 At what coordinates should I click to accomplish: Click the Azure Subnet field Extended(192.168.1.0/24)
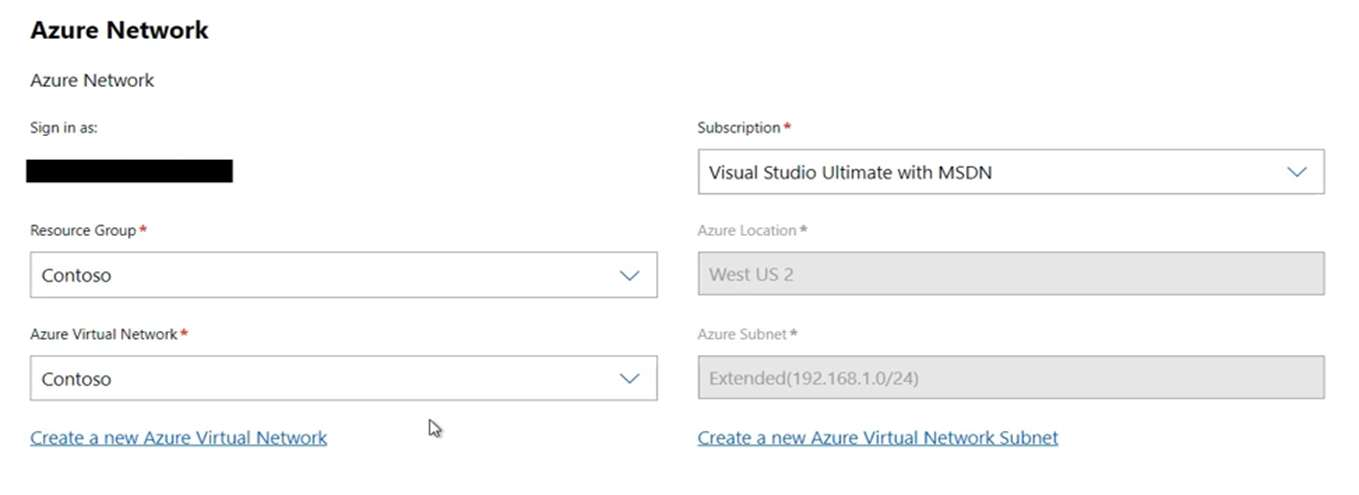click(x=1010, y=379)
